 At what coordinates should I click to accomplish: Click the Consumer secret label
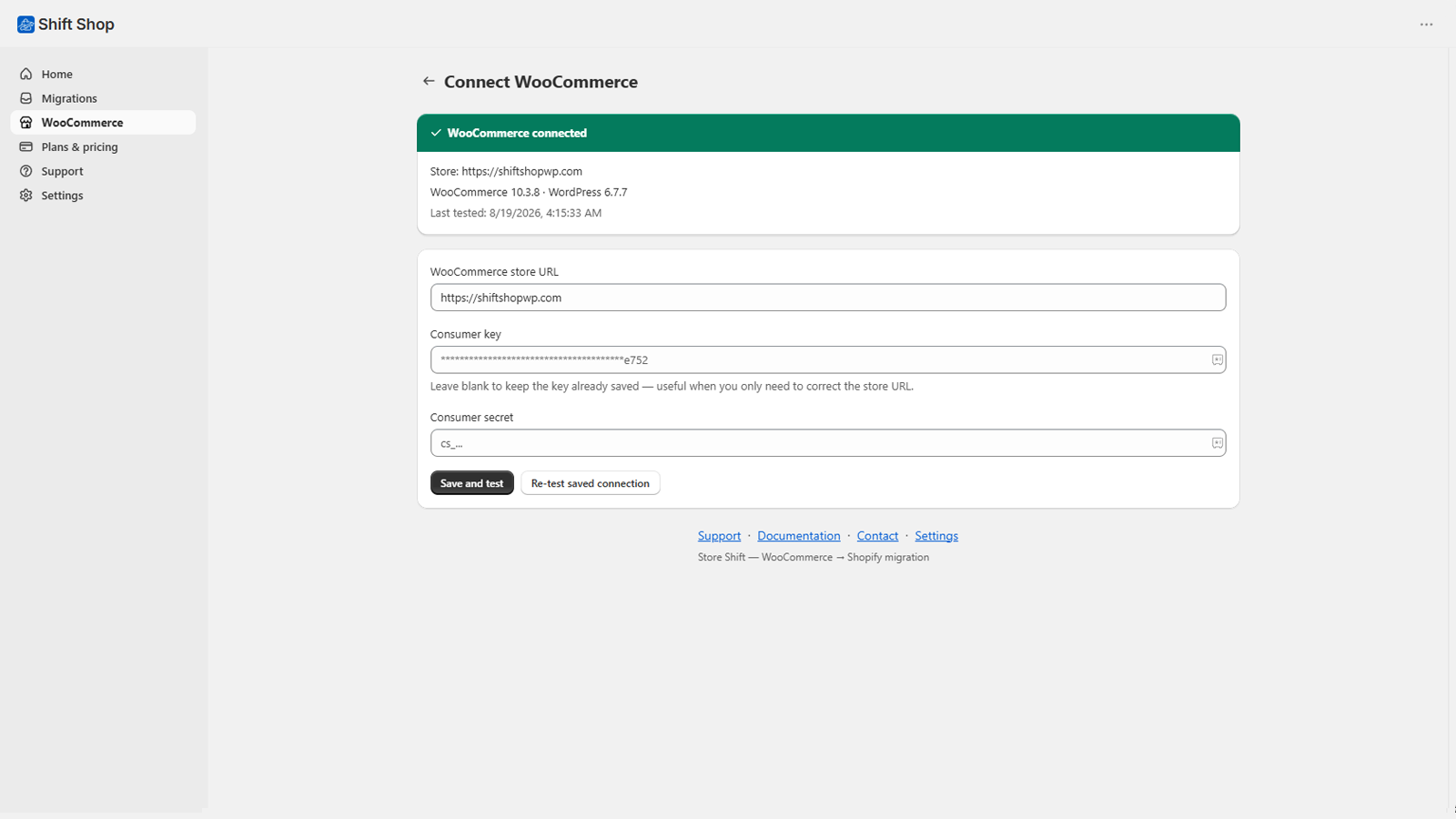pyautogui.click(x=471, y=418)
